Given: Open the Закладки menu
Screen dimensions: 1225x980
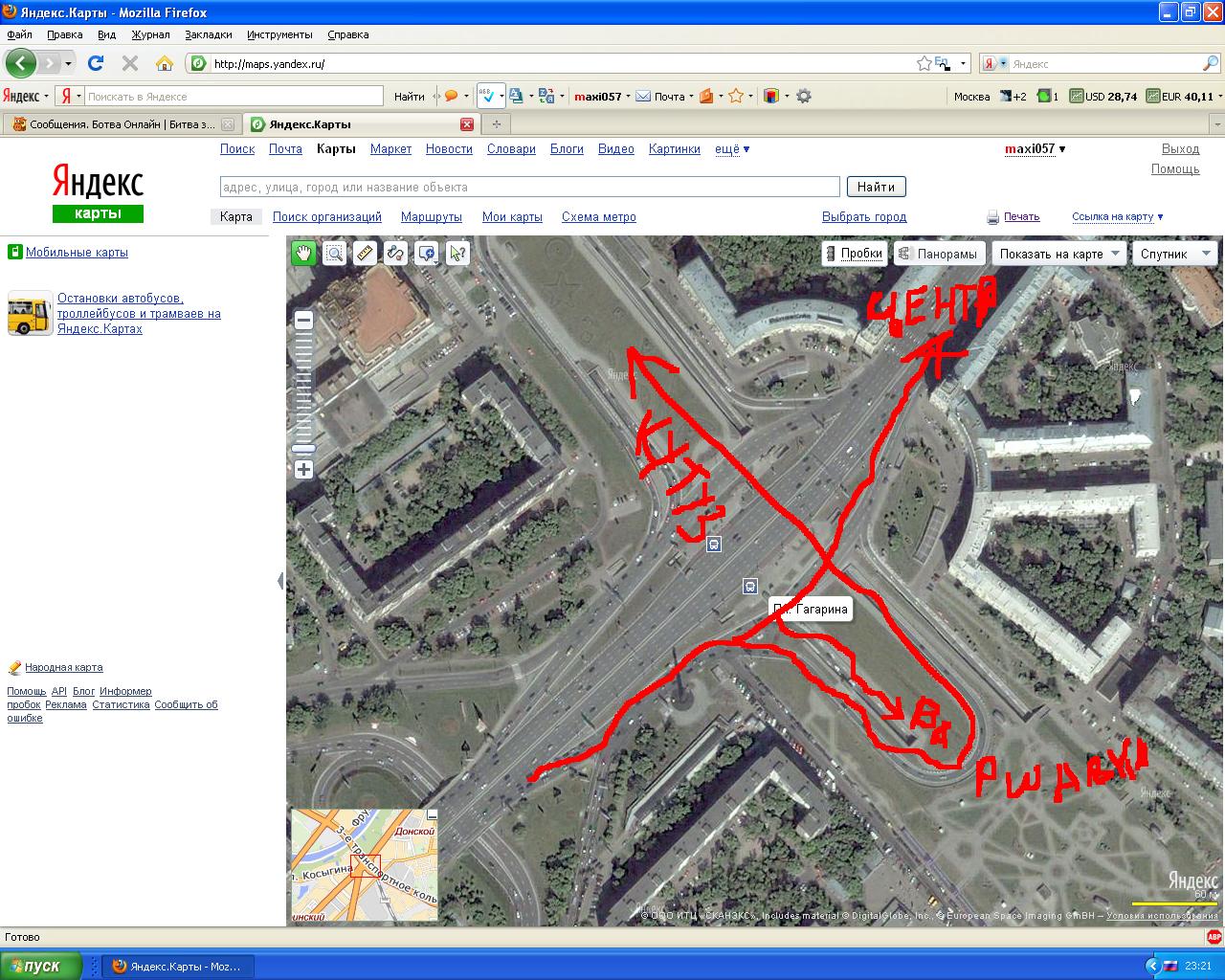Looking at the screenshot, I should coord(209,34).
